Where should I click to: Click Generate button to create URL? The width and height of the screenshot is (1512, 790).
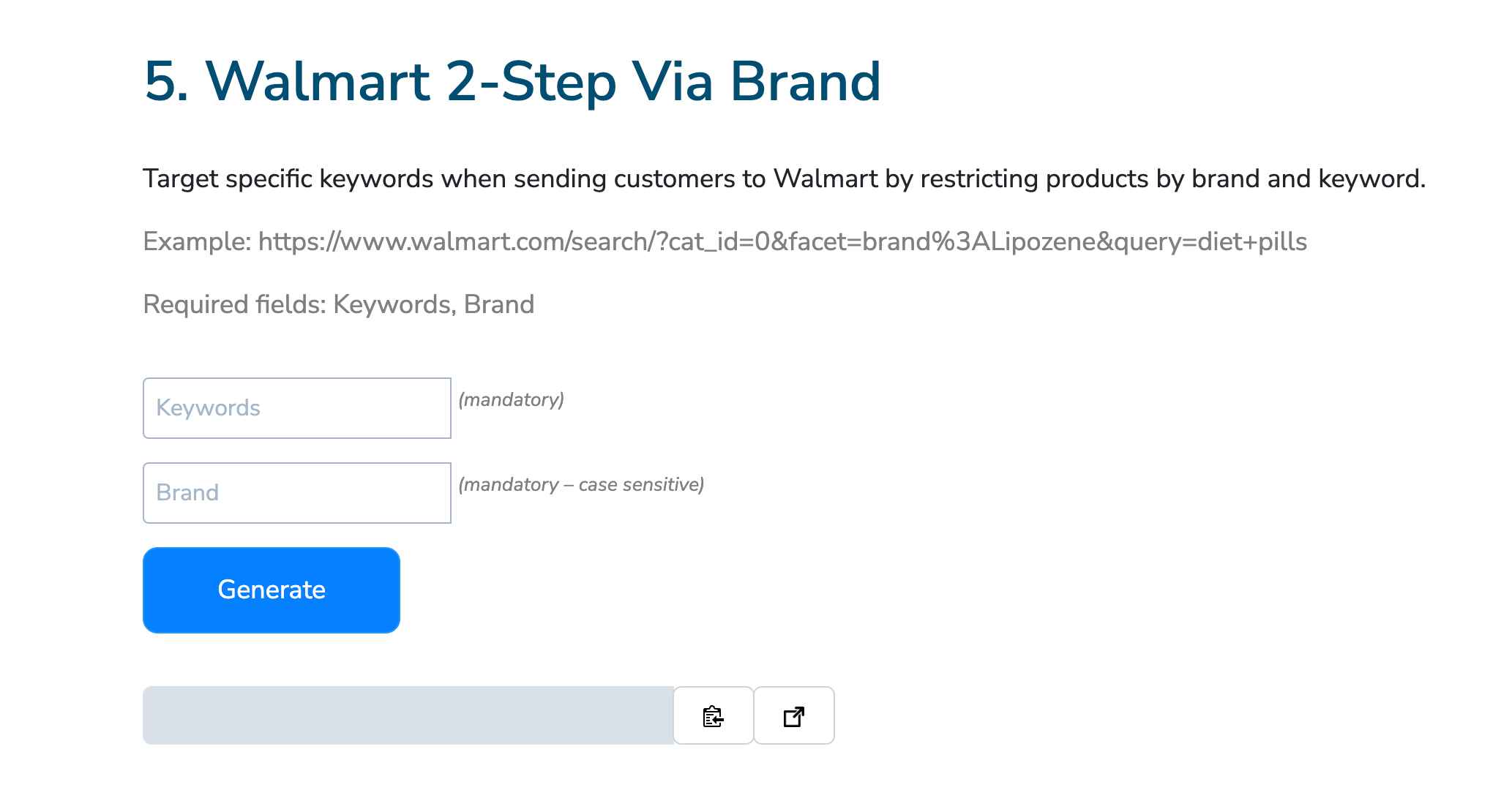[270, 589]
